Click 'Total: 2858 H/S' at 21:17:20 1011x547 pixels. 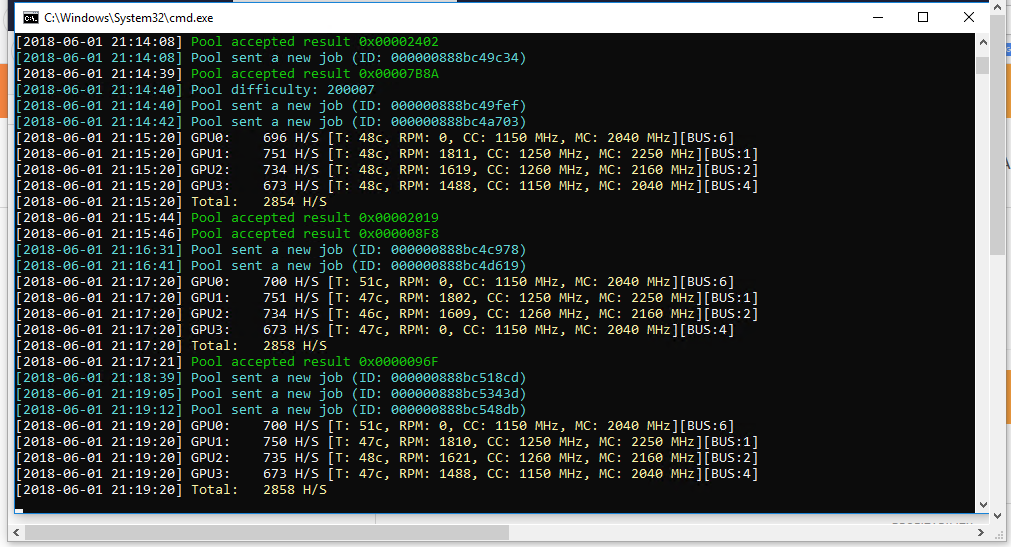pos(171,346)
